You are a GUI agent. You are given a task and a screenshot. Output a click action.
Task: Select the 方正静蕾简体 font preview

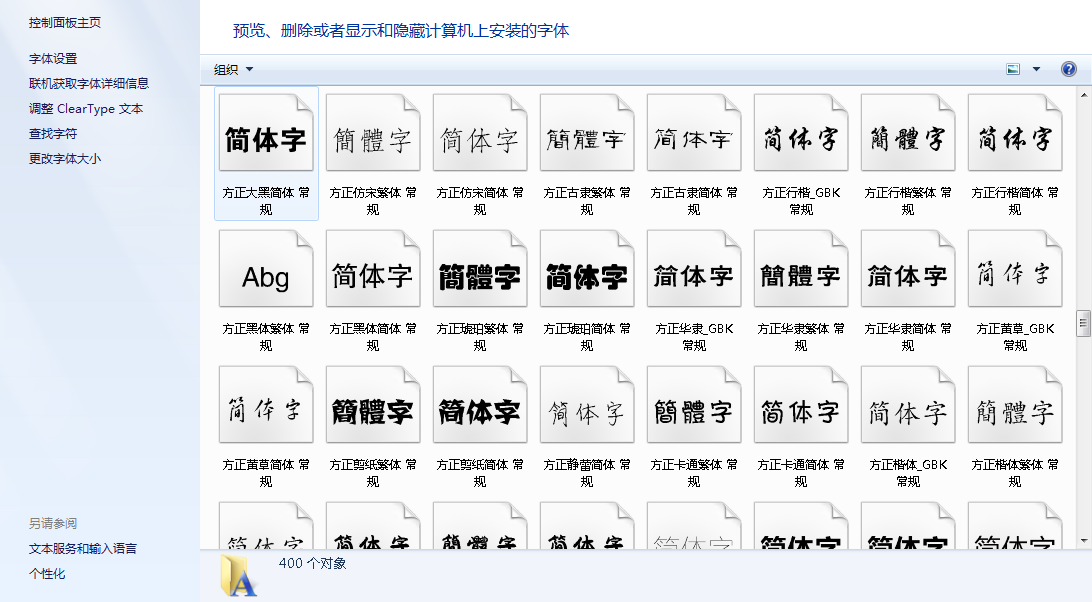pyautogui.click(x=587, y=404)
